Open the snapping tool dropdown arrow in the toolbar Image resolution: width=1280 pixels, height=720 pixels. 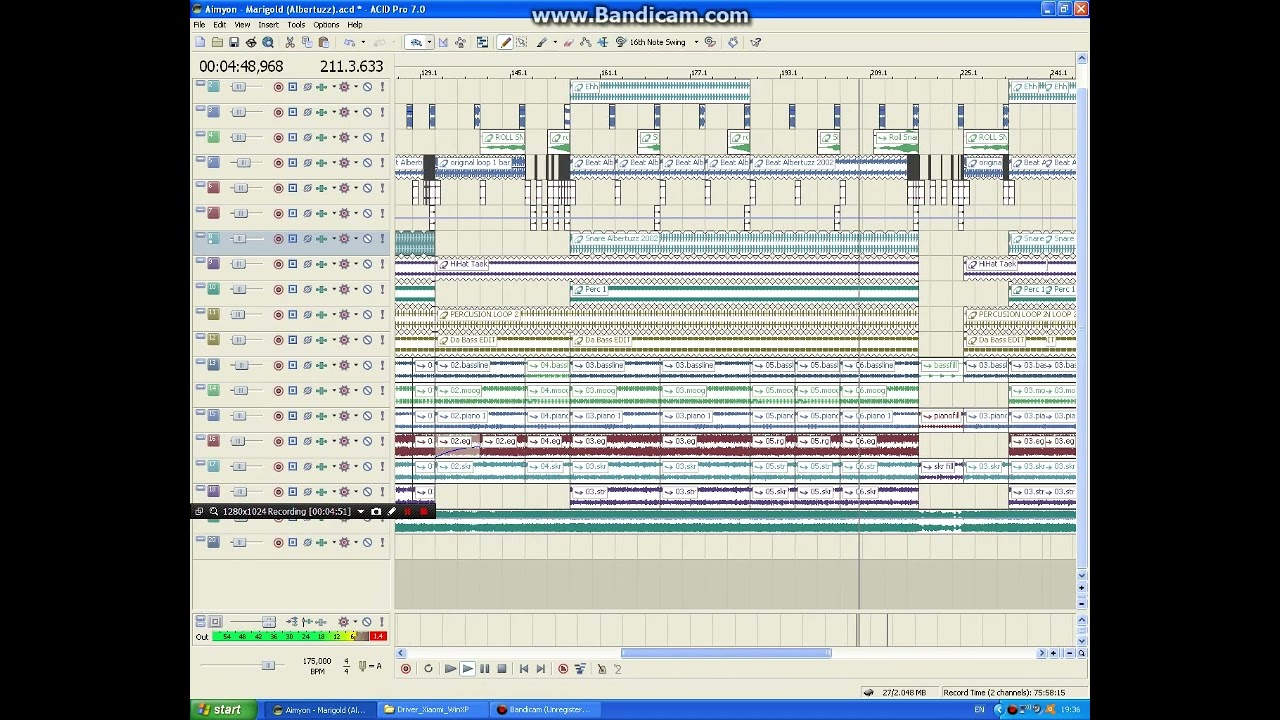pos(430,42)
